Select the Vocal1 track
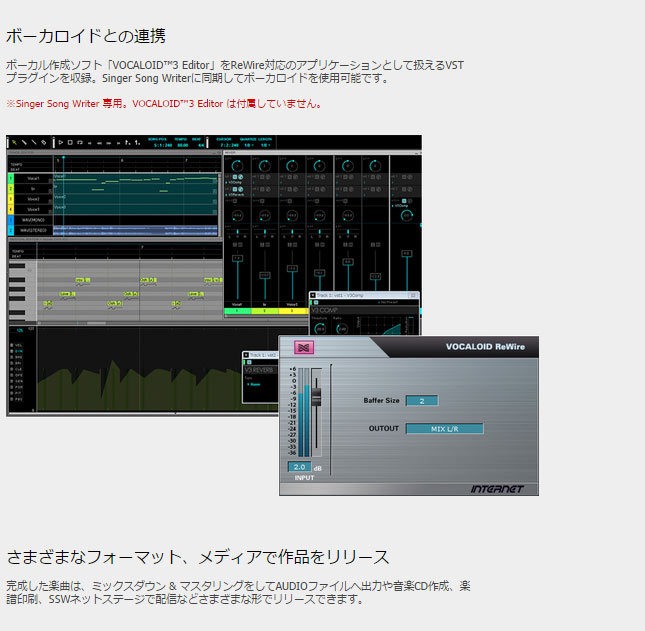Viewport: 645px width, 631px height. point(33,179)
